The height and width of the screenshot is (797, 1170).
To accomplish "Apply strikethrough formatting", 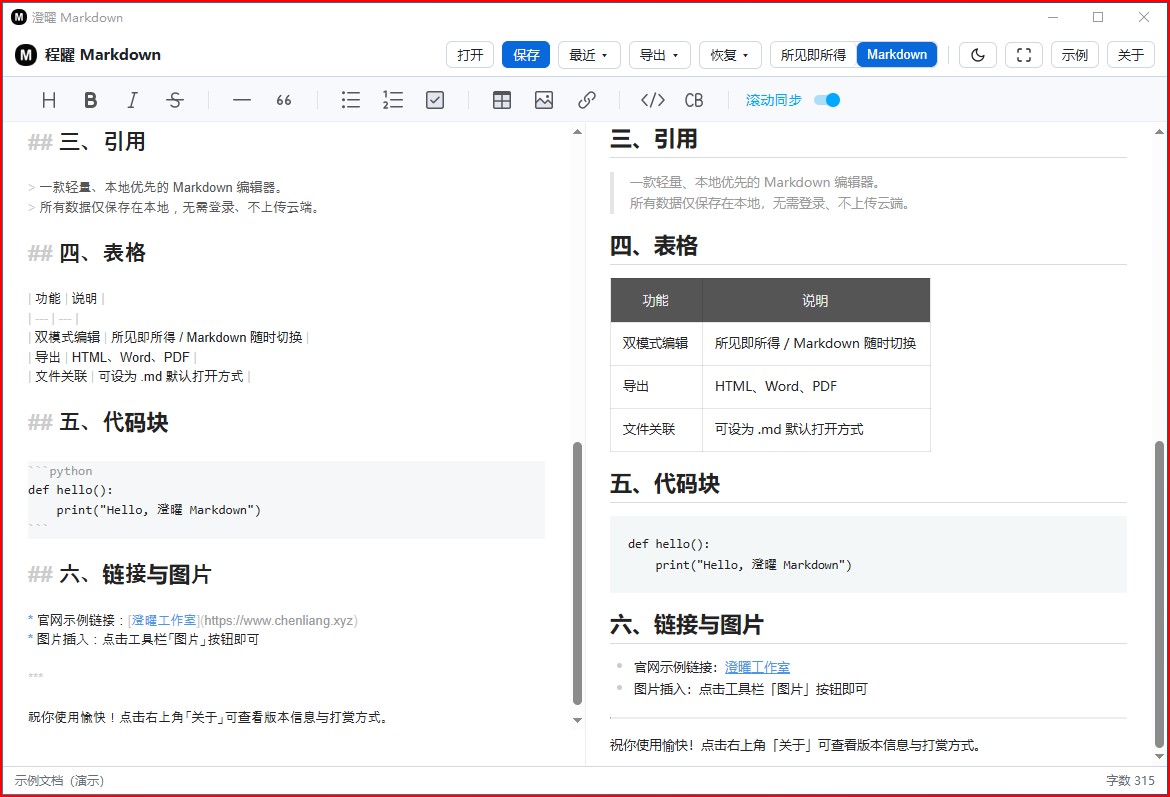I will (x=175, y=100).
